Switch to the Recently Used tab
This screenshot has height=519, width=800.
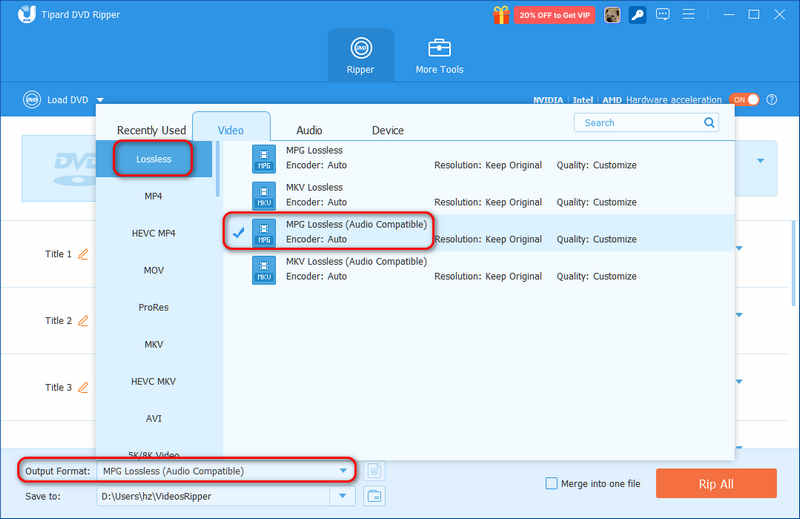pyautogui.click(x=152, y=130)
